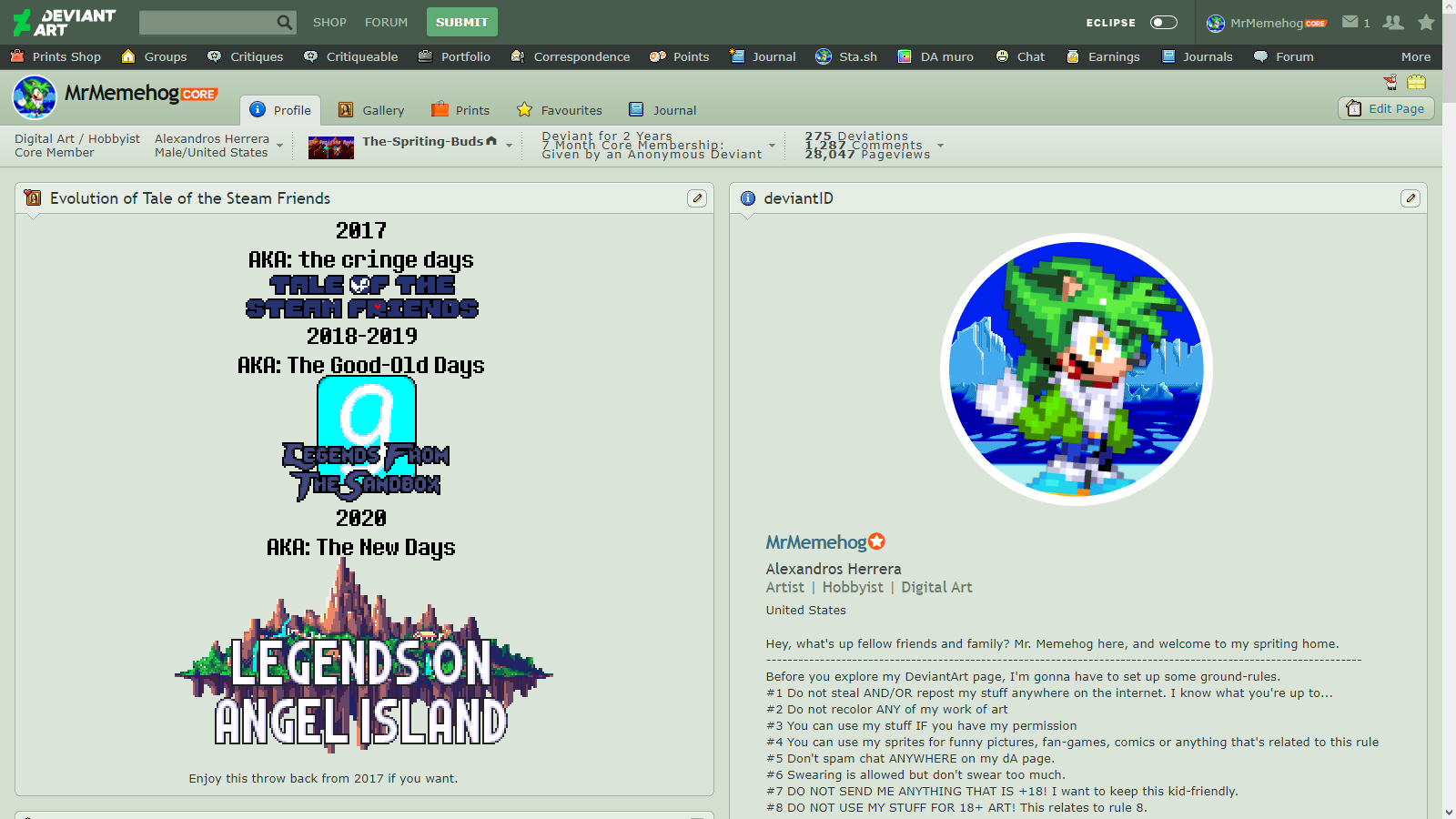Open The-Spriting-Buds group link
Viewport: 1456px width, 819px height.
[423, 141]
